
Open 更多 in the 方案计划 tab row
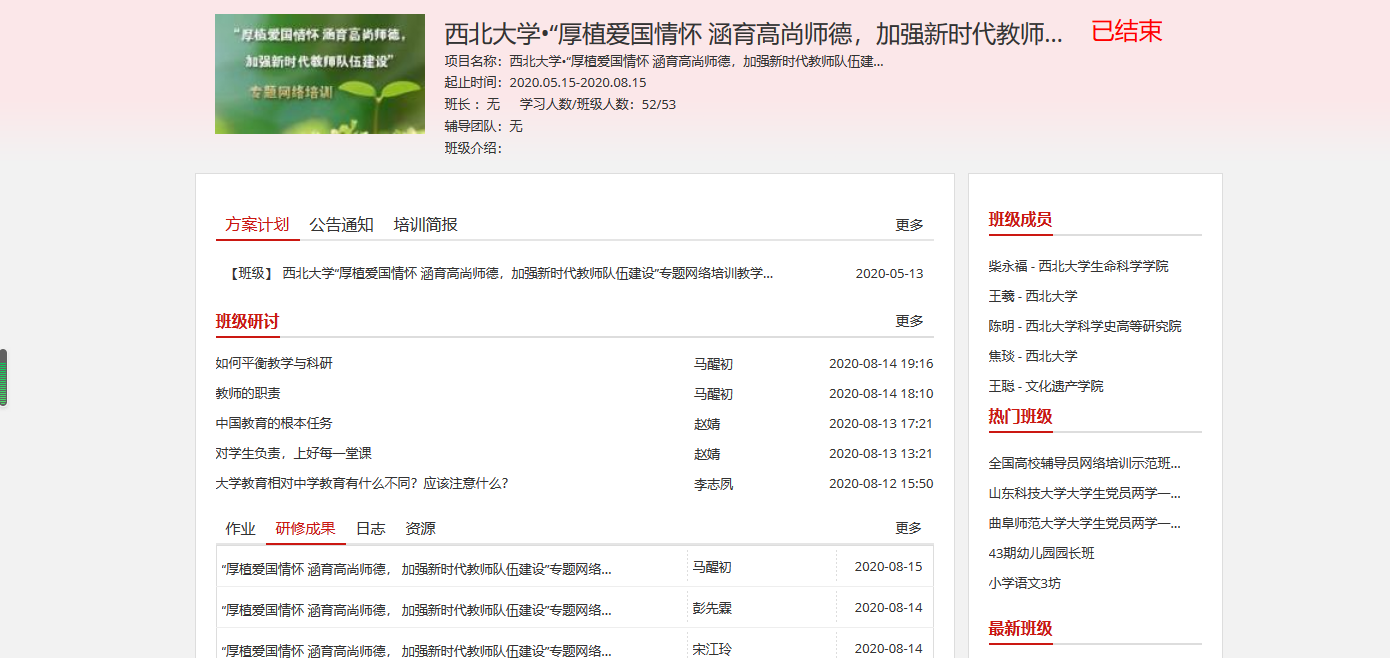[910, 225]
